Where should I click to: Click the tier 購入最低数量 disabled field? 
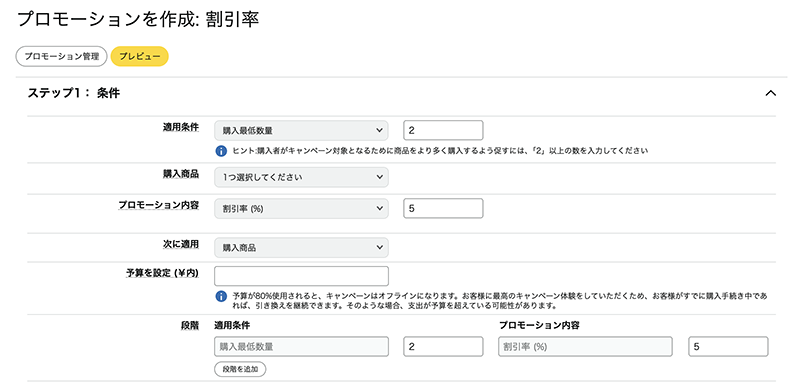(302, 346)
